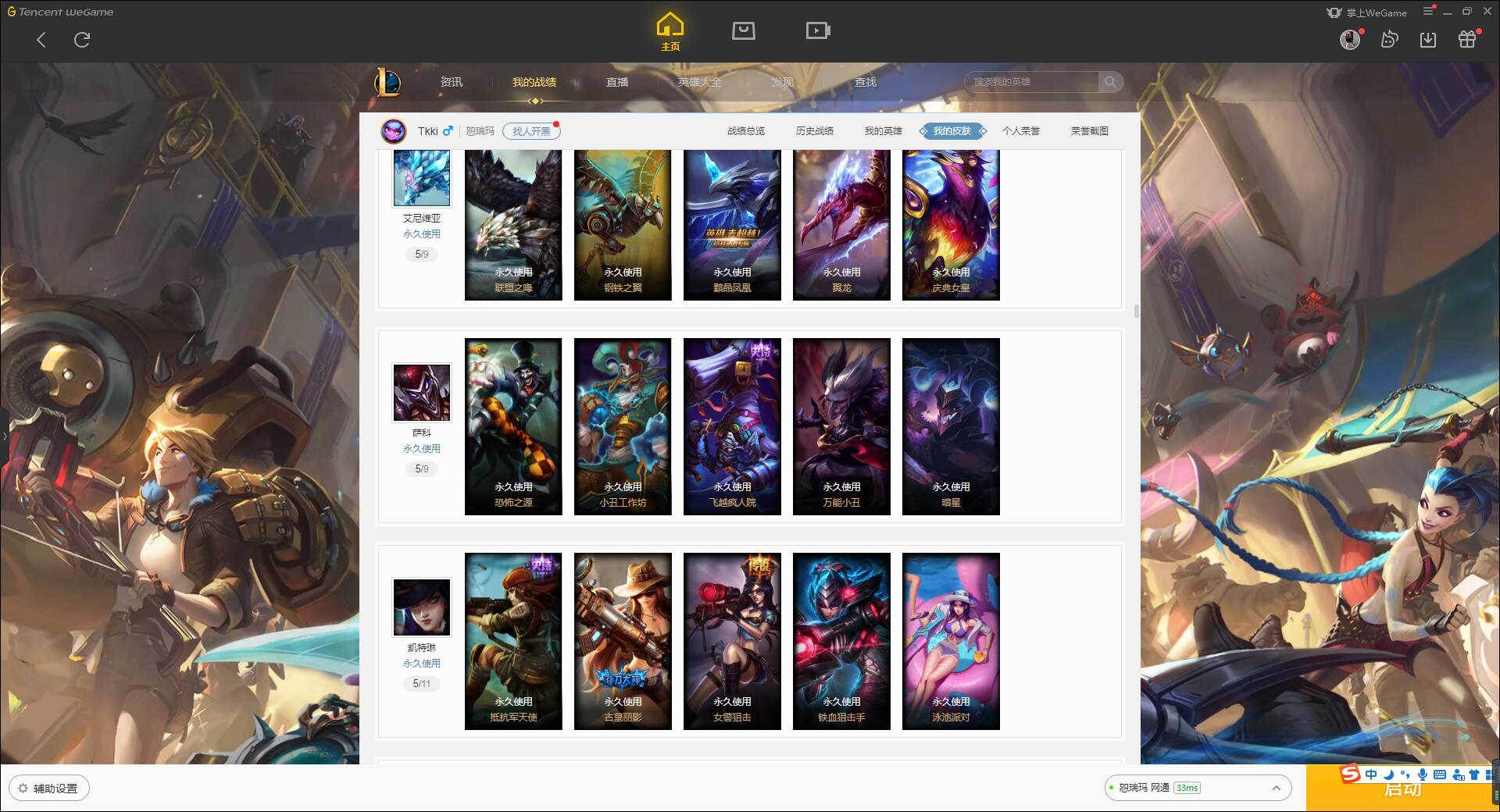Open the 辅助设置 settings button
Viewport: 1500px width, 812px height.
[x=48, y=789]
